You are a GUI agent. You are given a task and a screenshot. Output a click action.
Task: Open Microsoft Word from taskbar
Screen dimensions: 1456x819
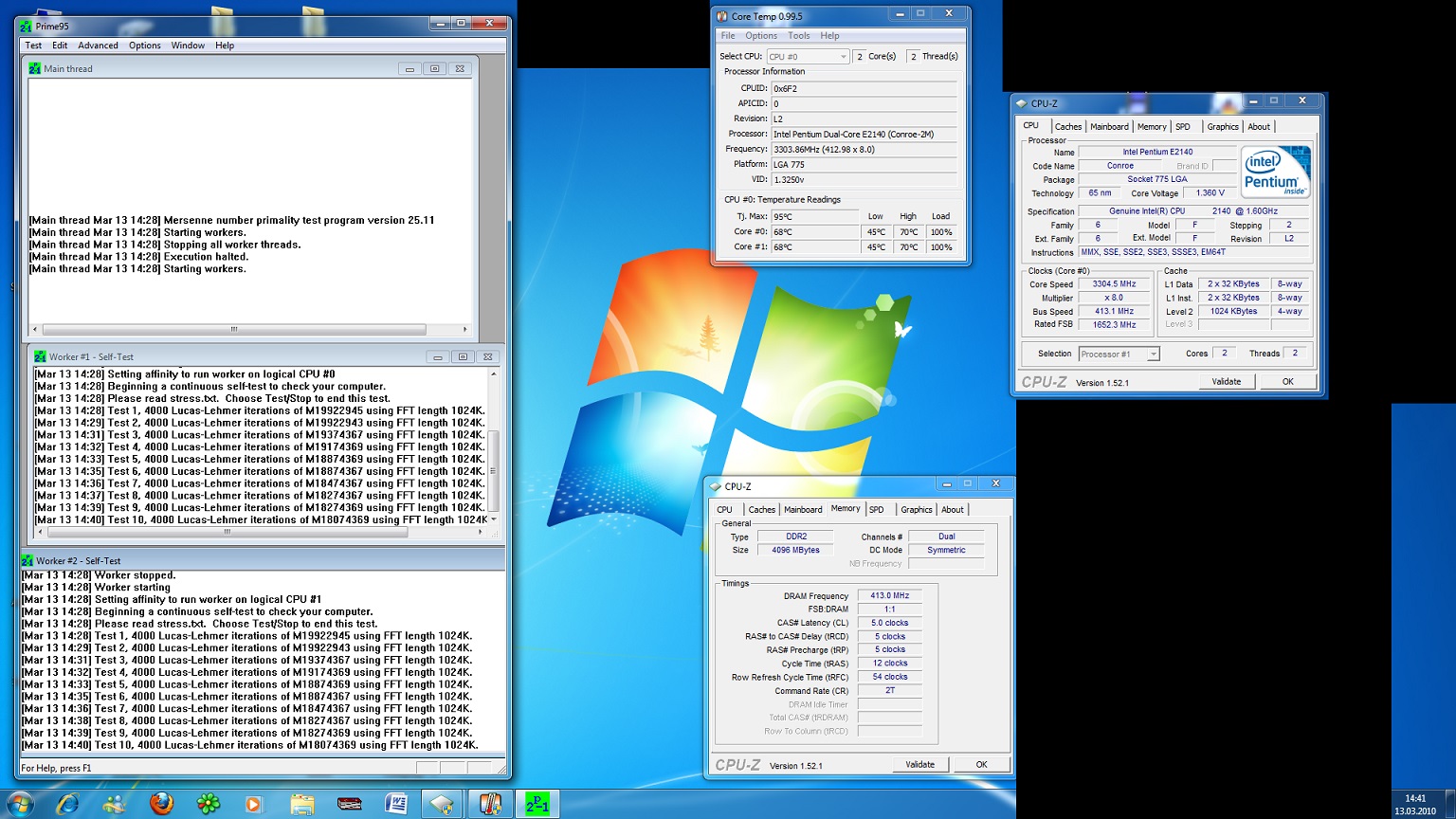[396, 804]
